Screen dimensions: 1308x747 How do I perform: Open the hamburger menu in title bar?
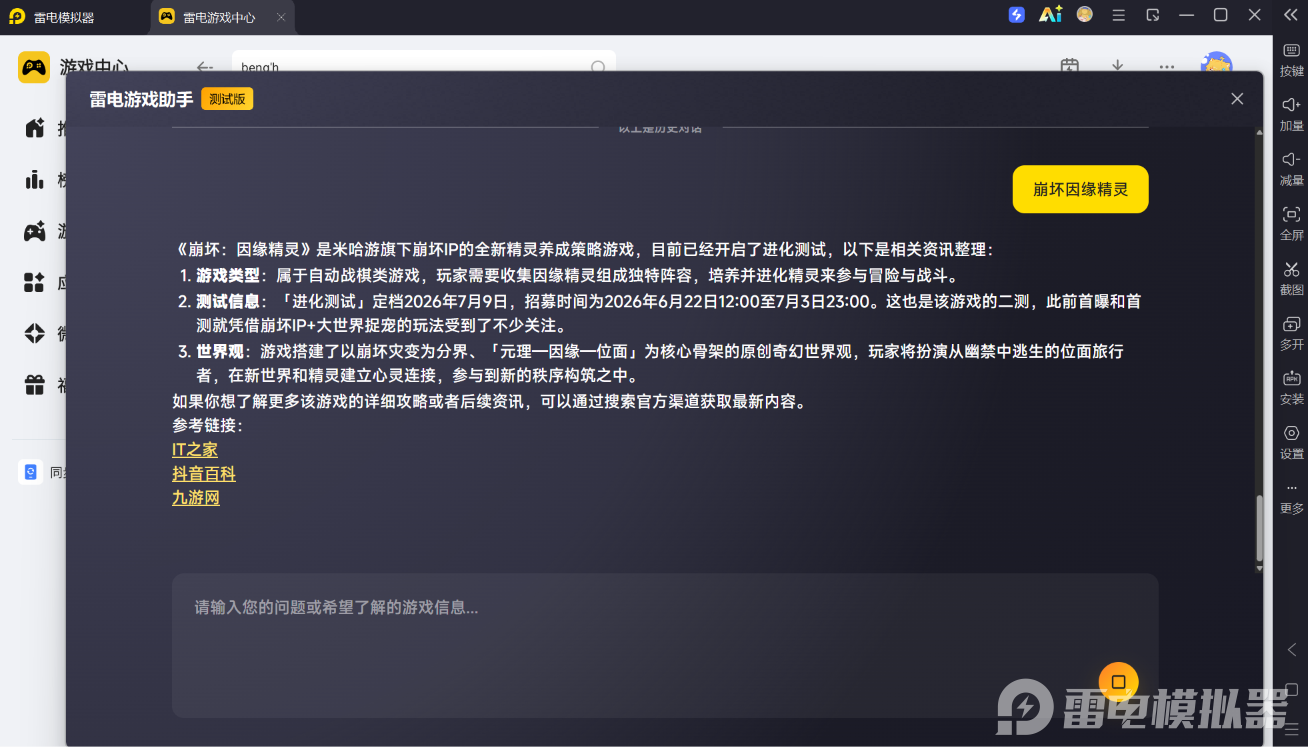tap(1119, 15)
